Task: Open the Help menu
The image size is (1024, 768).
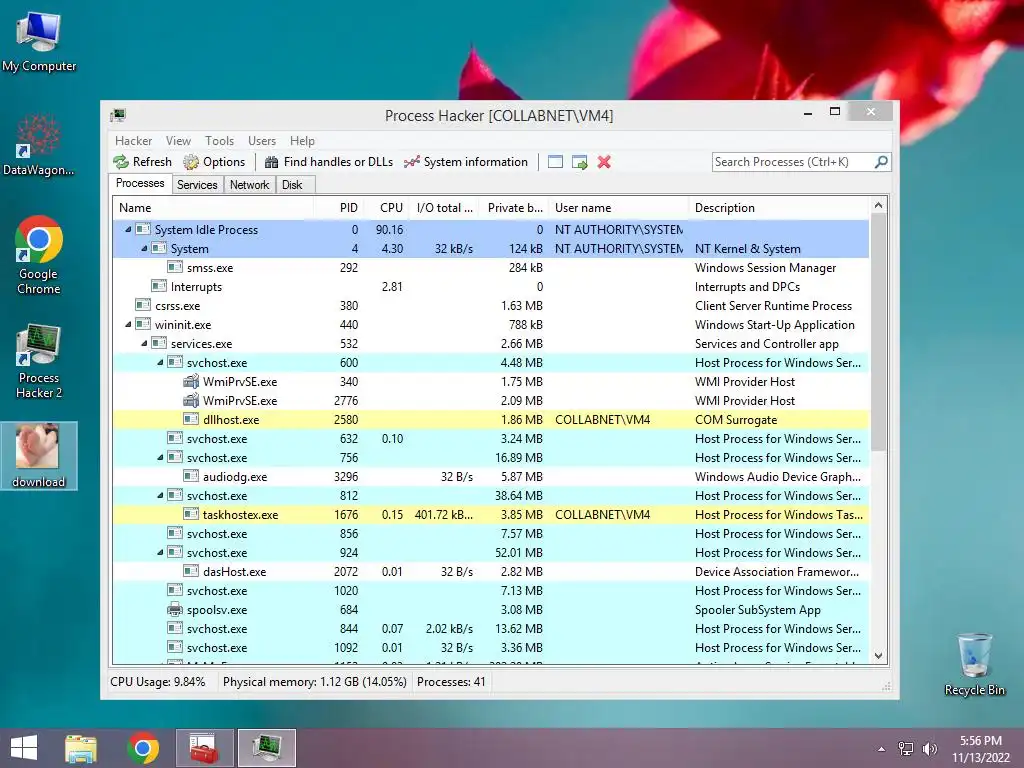Action: point(302,140)
